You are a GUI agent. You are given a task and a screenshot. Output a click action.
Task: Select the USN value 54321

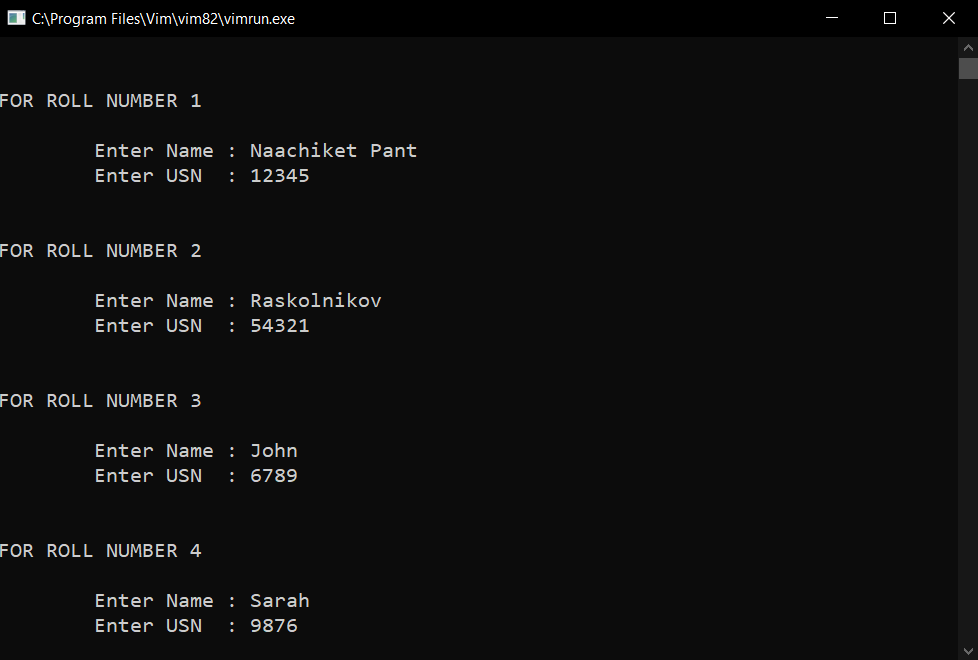pyautogui.click(x=279, y=325)
